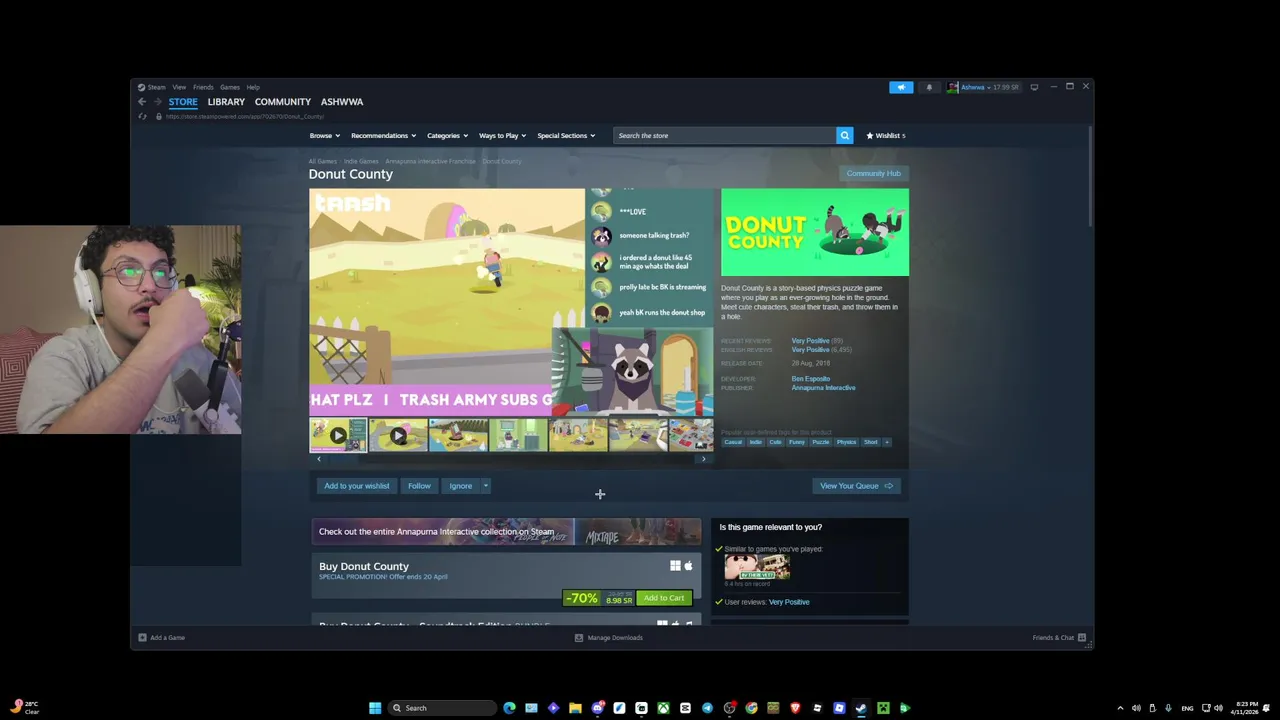1280x720 pixels.
Task: Open the announcements megaphone button
Action: tap(901, 87)
